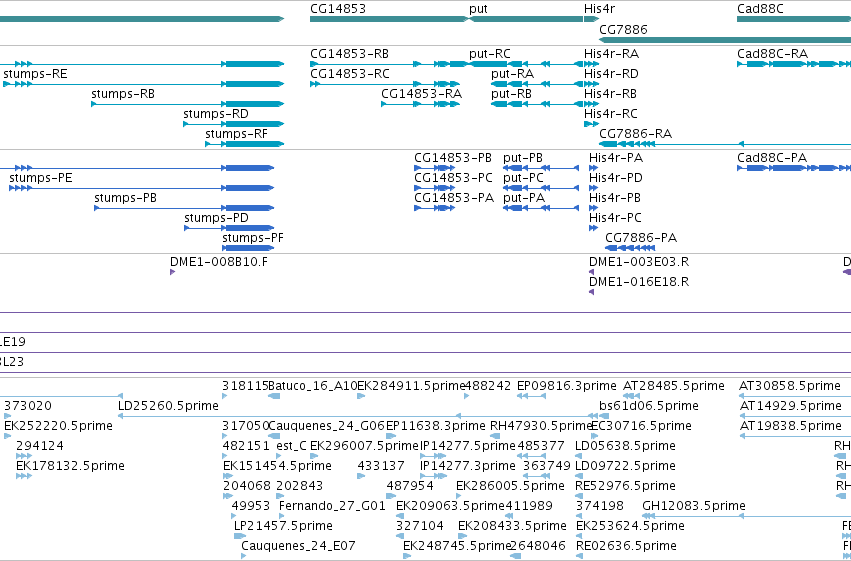
Task: Select EST bs61d06.5prime
Action: coord(602,416)
